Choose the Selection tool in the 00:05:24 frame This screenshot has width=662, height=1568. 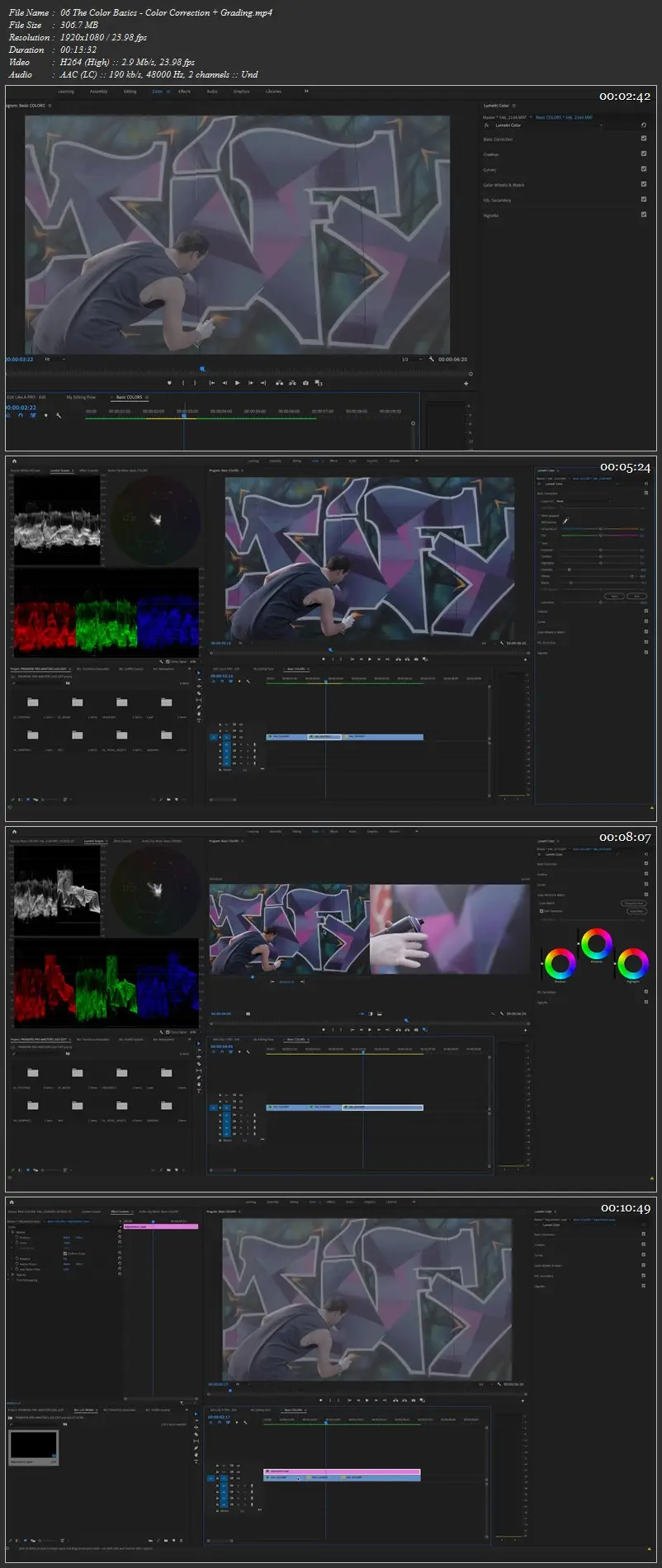[199, 673]
